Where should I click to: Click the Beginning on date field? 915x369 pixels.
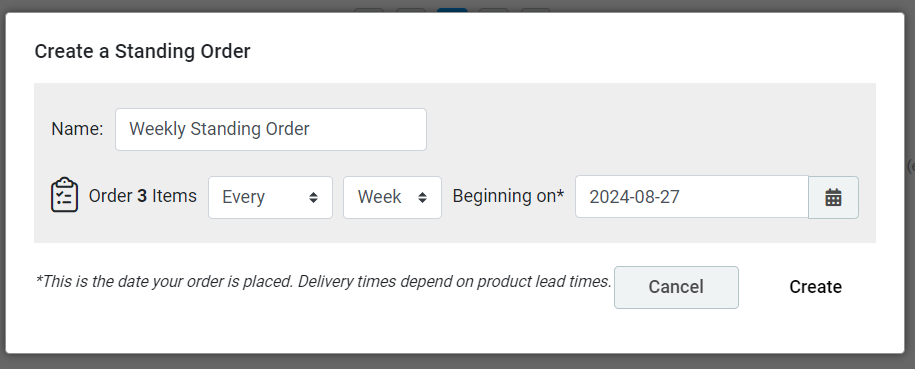point(692,197)
